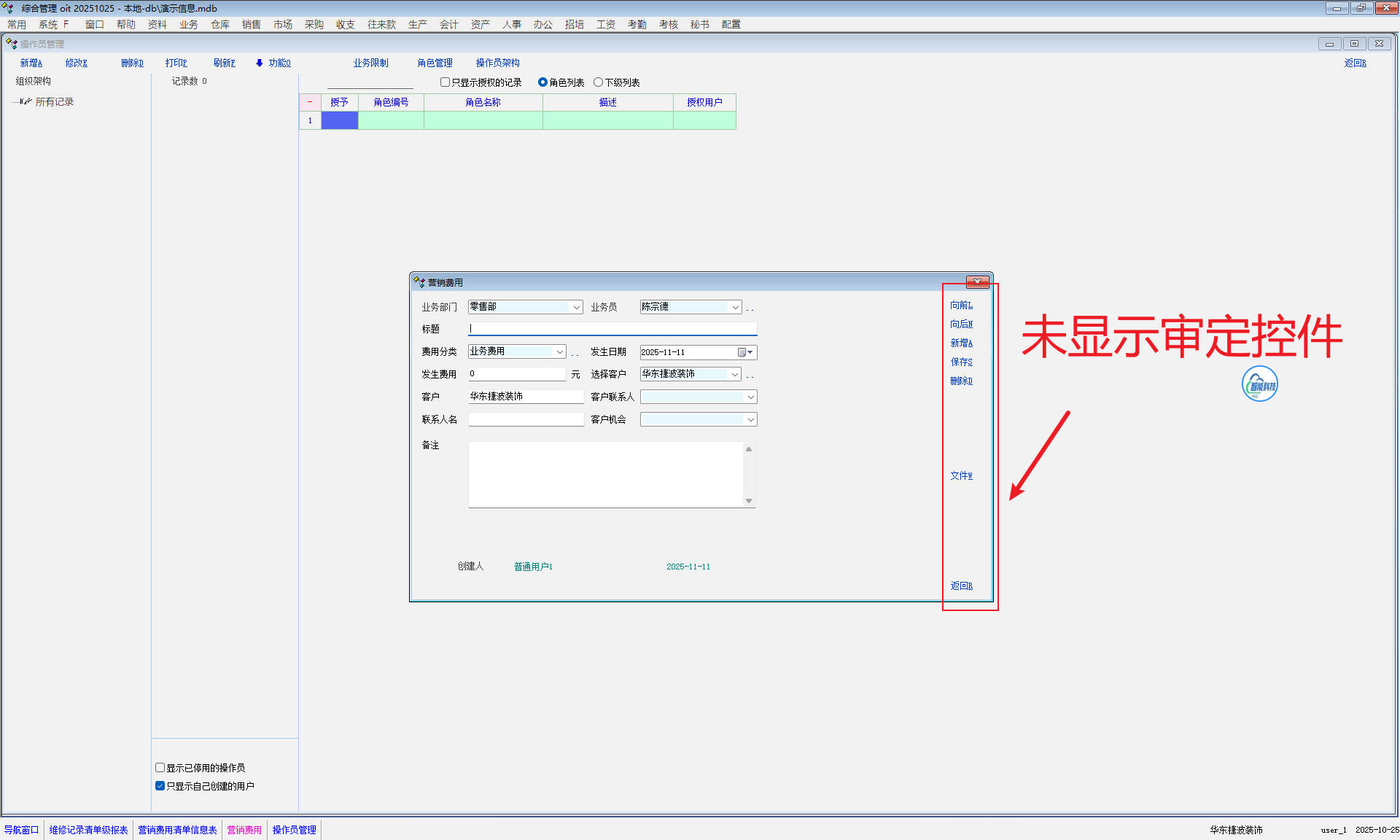This screenshot has height=840, width=1400.
Task: Click the 标题 text input field
Action: (x=612, y=329)
